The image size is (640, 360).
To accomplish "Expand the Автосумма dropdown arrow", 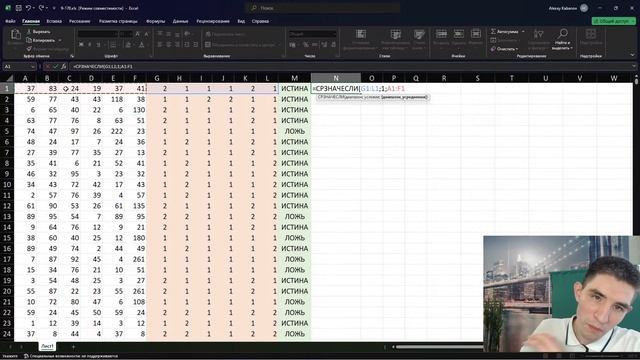I will [x=523, y=31].
